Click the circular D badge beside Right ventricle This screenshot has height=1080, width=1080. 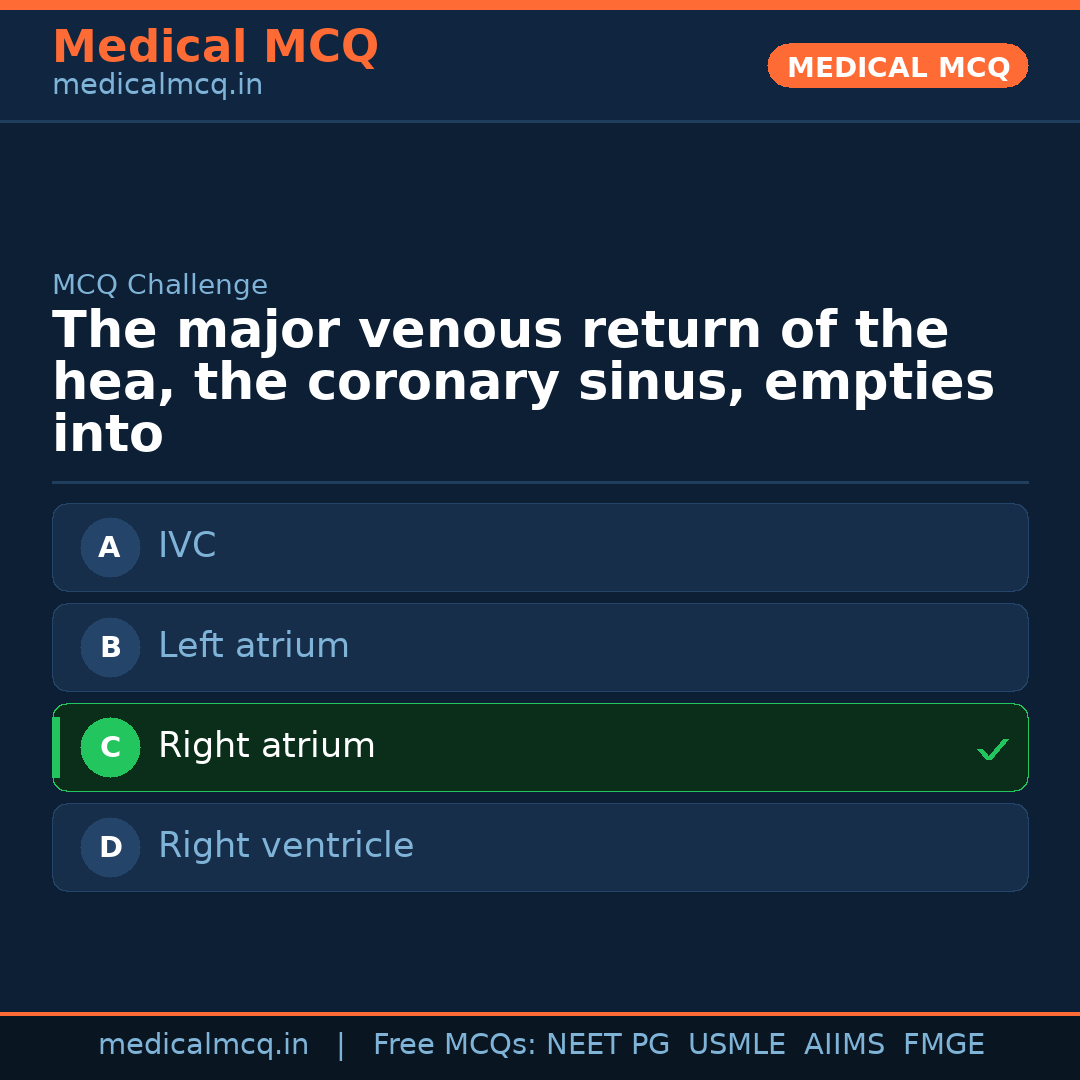[110, 847]
